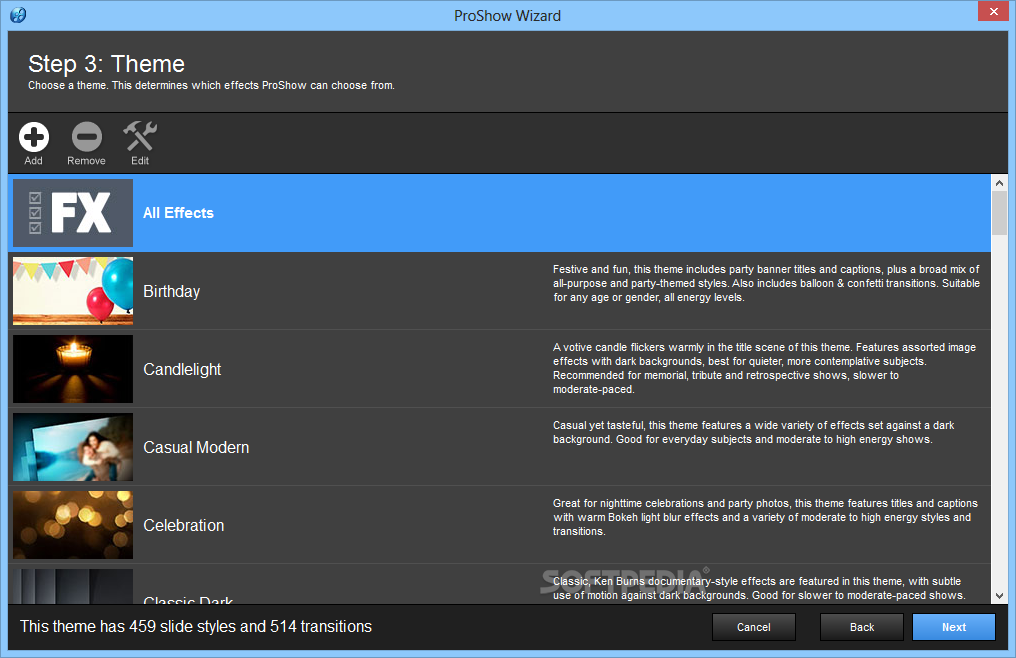Image resolution: width=1016 pixels, height=658 pixels.
Task: Open the Edit theme tools icon
Action: [x=140, y=136]
